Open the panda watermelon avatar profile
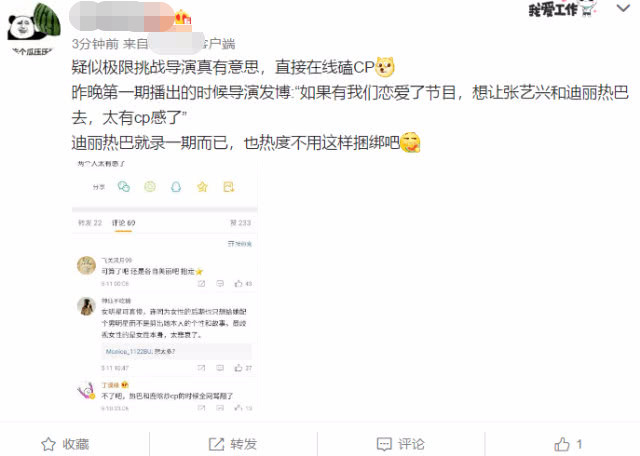This screenshot has width=640, height=456. click(x=34, y=22)
